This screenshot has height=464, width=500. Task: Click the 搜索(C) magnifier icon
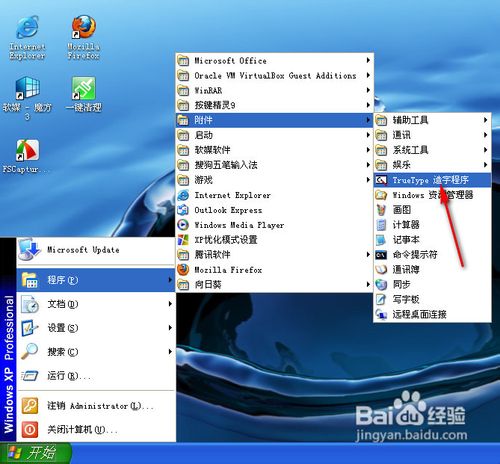coord(30,351)
